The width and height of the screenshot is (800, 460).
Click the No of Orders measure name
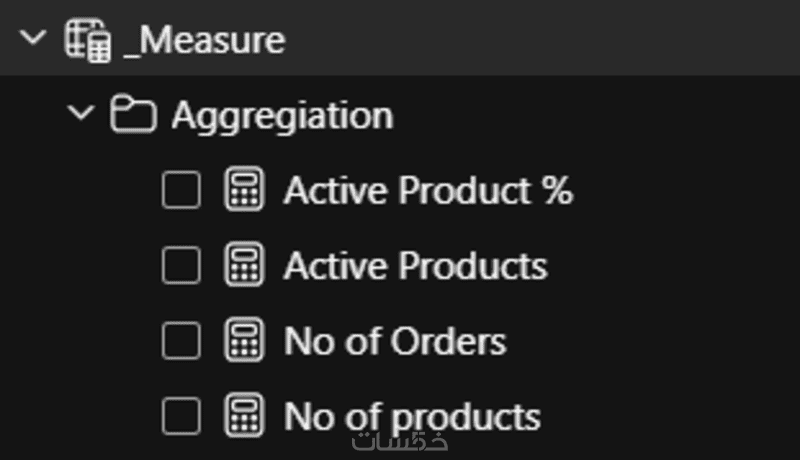pos(395,342)
